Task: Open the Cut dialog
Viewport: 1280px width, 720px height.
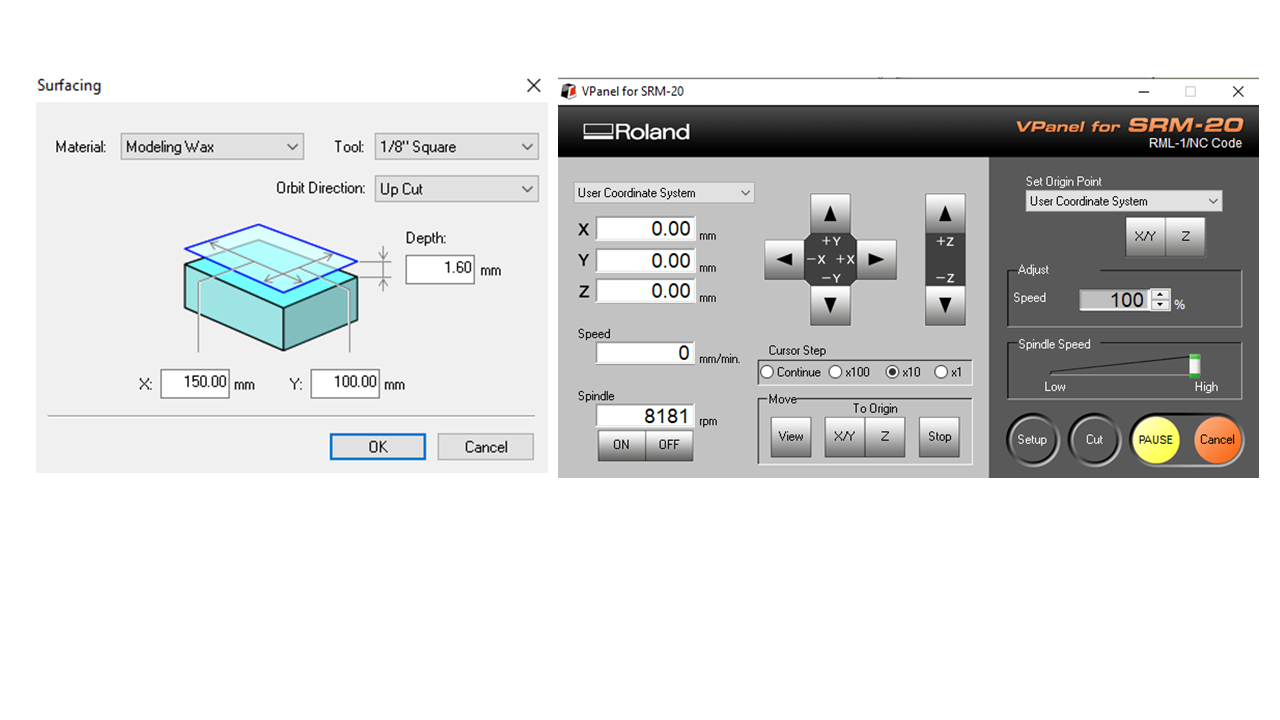Action: click(1095, 440)
